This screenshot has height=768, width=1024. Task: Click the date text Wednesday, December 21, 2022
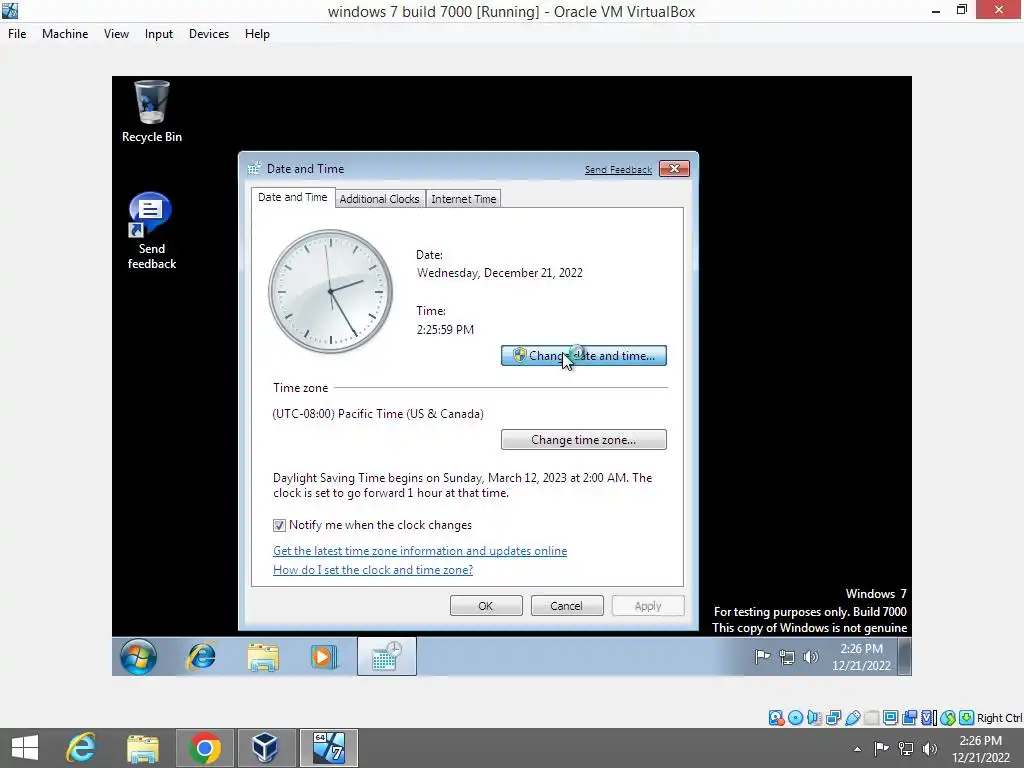point(500,273)
